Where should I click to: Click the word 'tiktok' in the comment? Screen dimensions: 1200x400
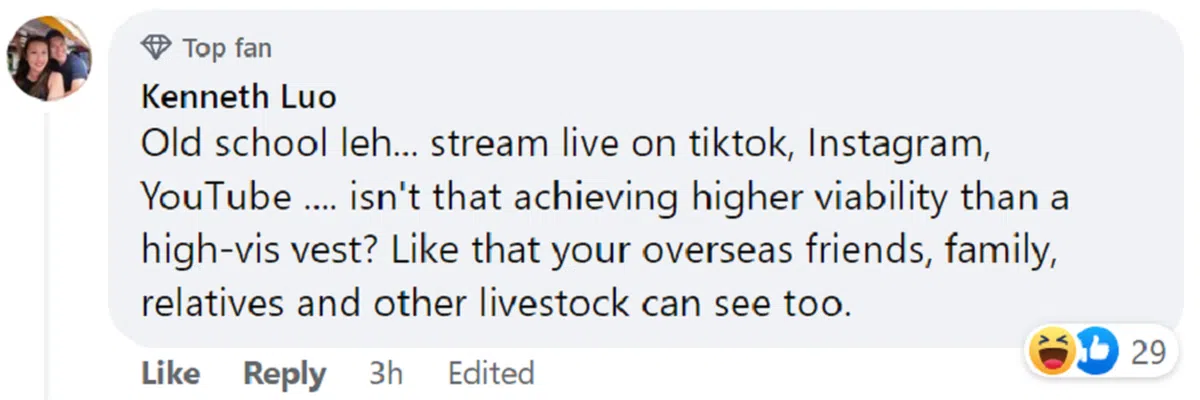725,146
